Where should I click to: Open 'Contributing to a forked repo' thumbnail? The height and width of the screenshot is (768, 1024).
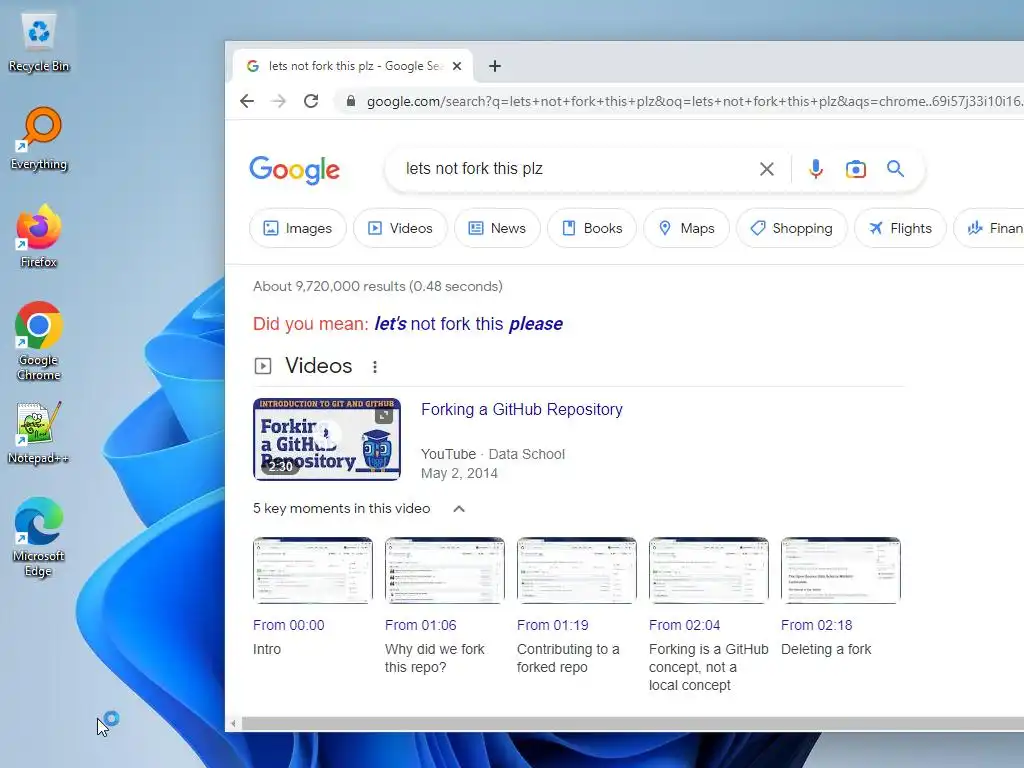coord(577,570)
